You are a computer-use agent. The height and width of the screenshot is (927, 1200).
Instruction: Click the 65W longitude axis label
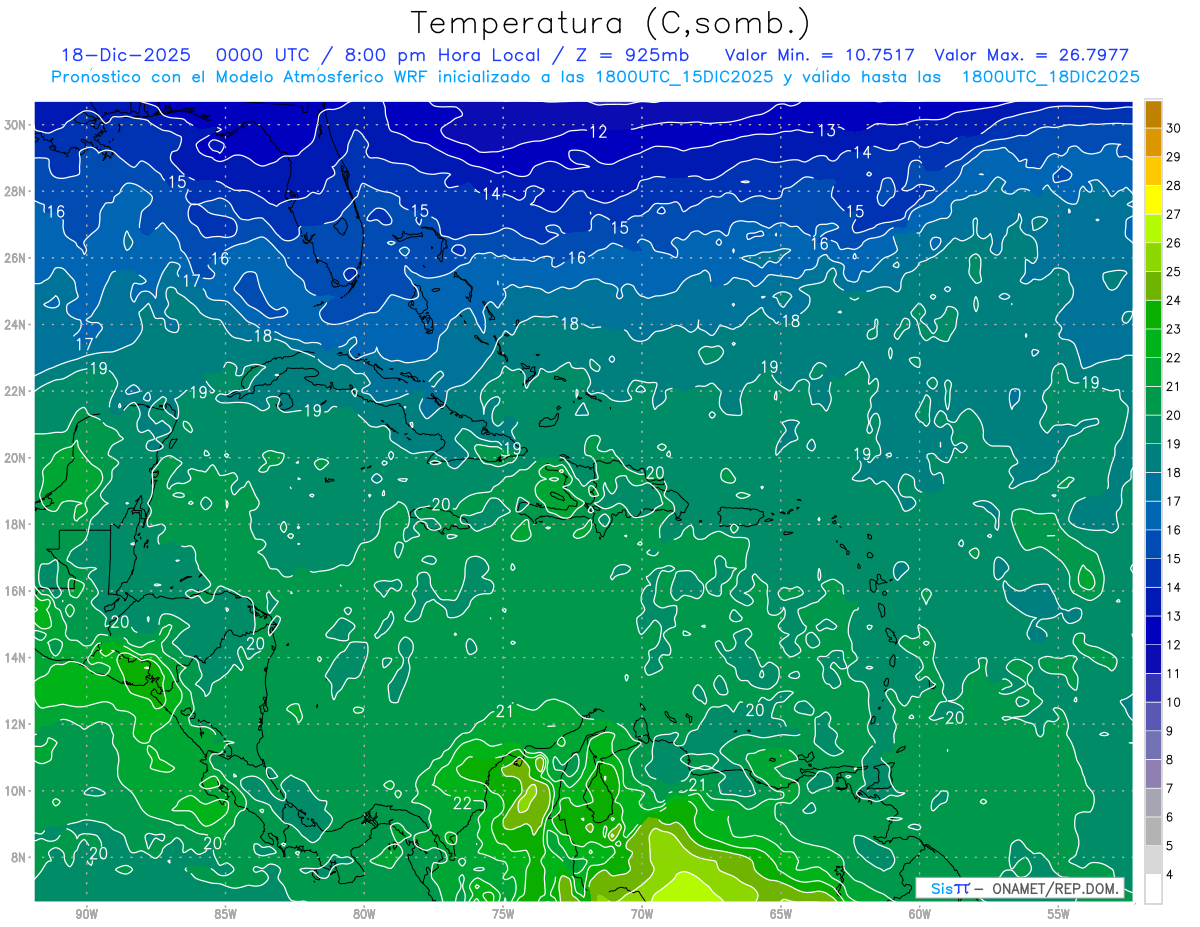tap(781, 914)
